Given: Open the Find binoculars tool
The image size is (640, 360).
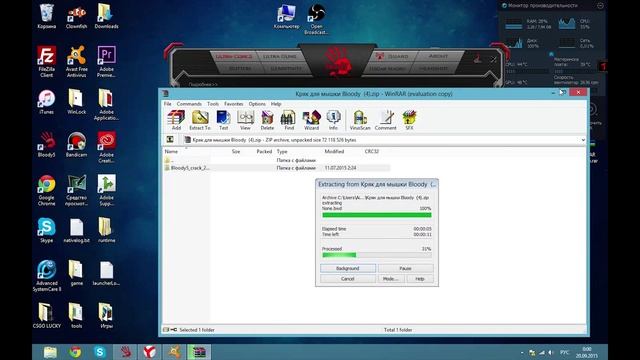Looking at the screenshot, I should [289, 120].
